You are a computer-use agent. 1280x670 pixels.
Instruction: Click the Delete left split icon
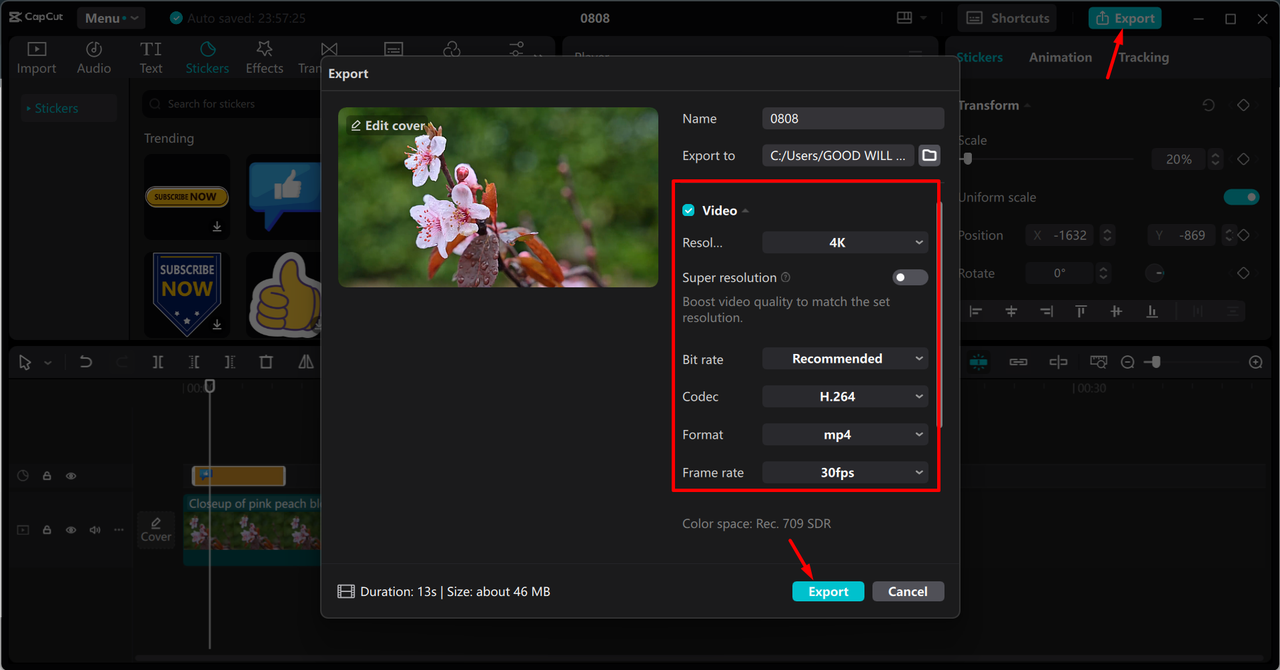(x=194, y=362)
